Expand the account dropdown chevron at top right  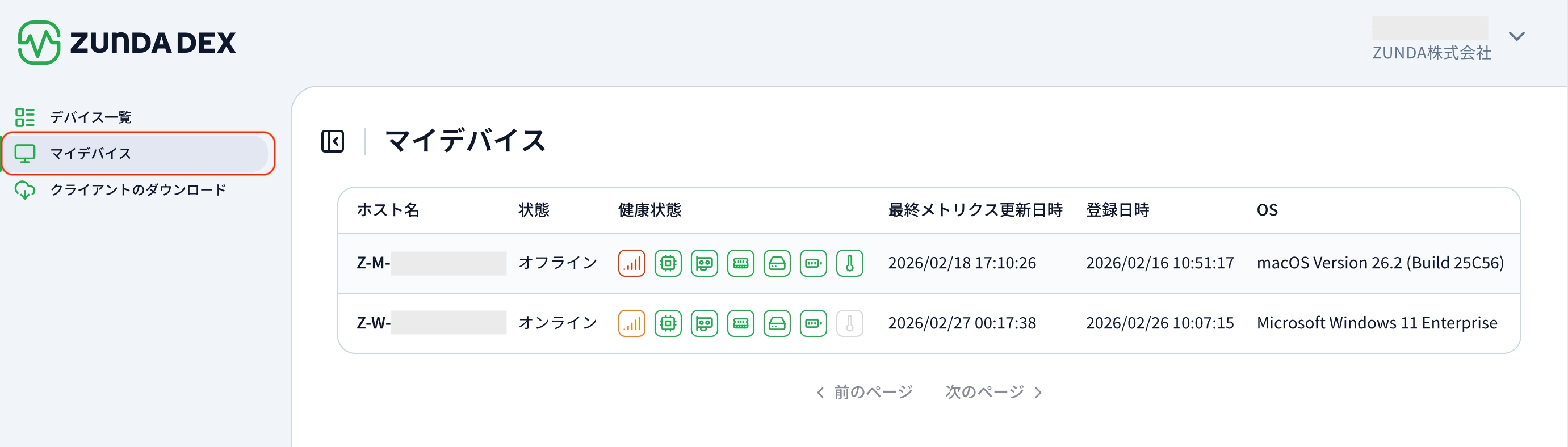[1516, 36]
